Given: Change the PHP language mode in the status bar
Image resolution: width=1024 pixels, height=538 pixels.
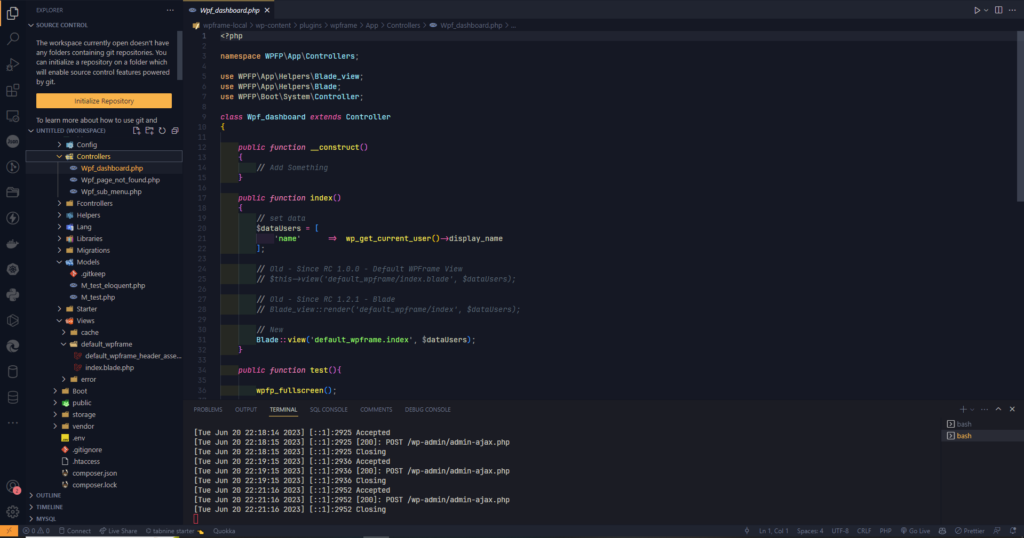Looking at the screenshot, I should tap(886, 531).
